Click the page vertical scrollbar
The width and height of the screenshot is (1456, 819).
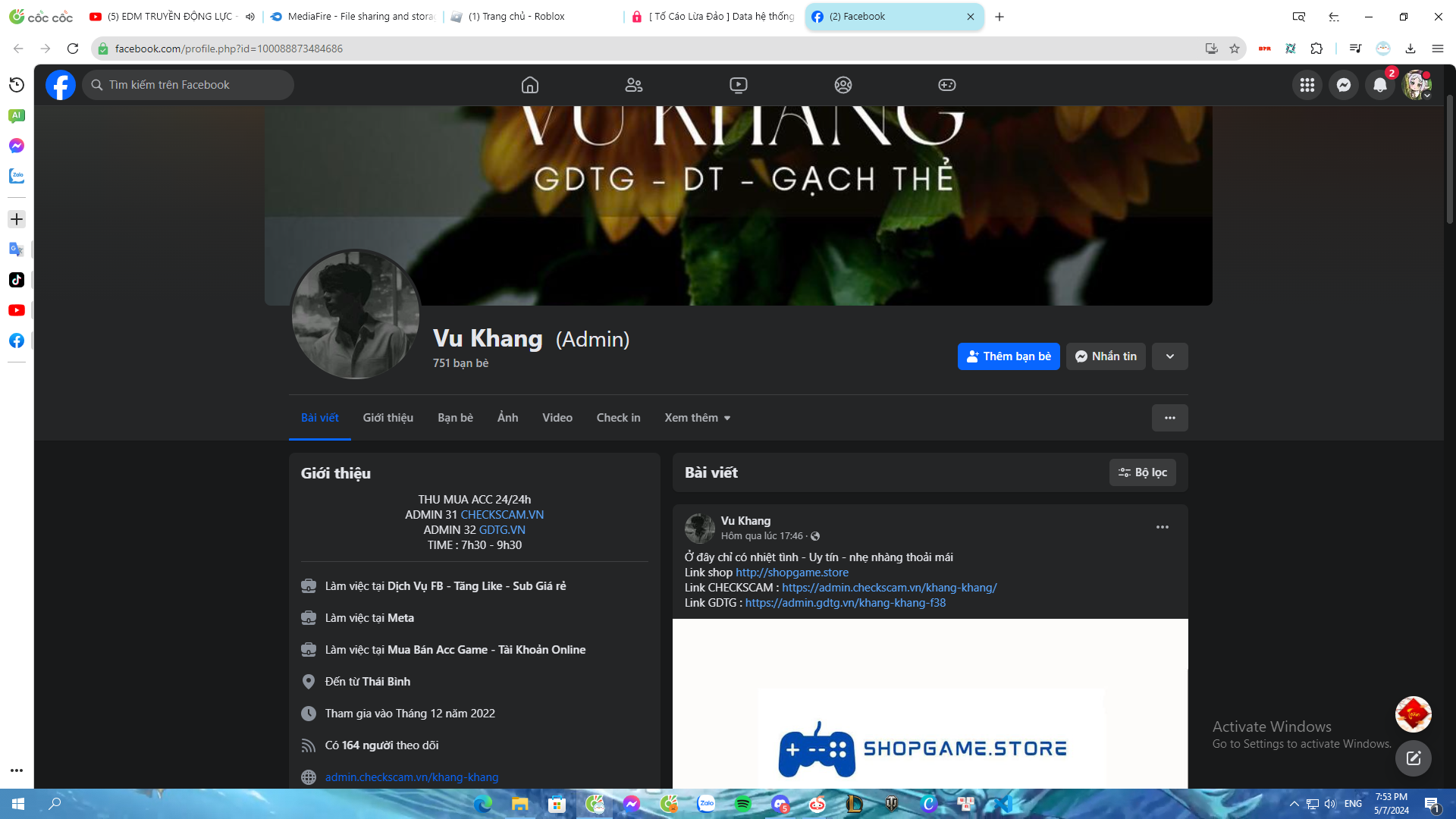pos(1450,159)
